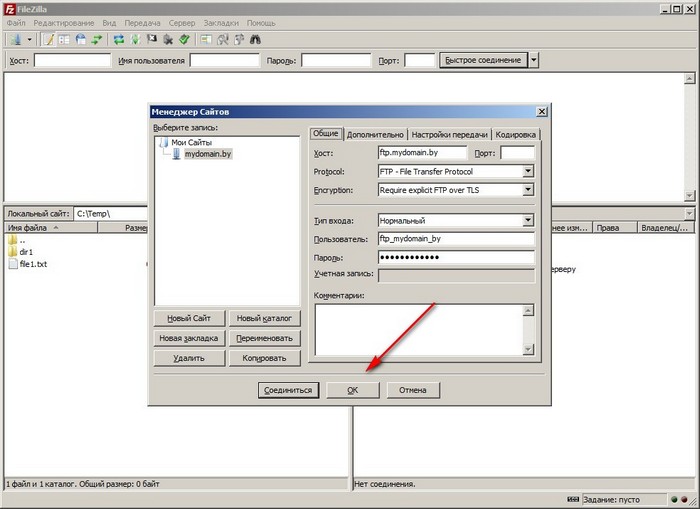700x509 pixels.
Task: Click the Пользователь input field
Action: (456, 239)
